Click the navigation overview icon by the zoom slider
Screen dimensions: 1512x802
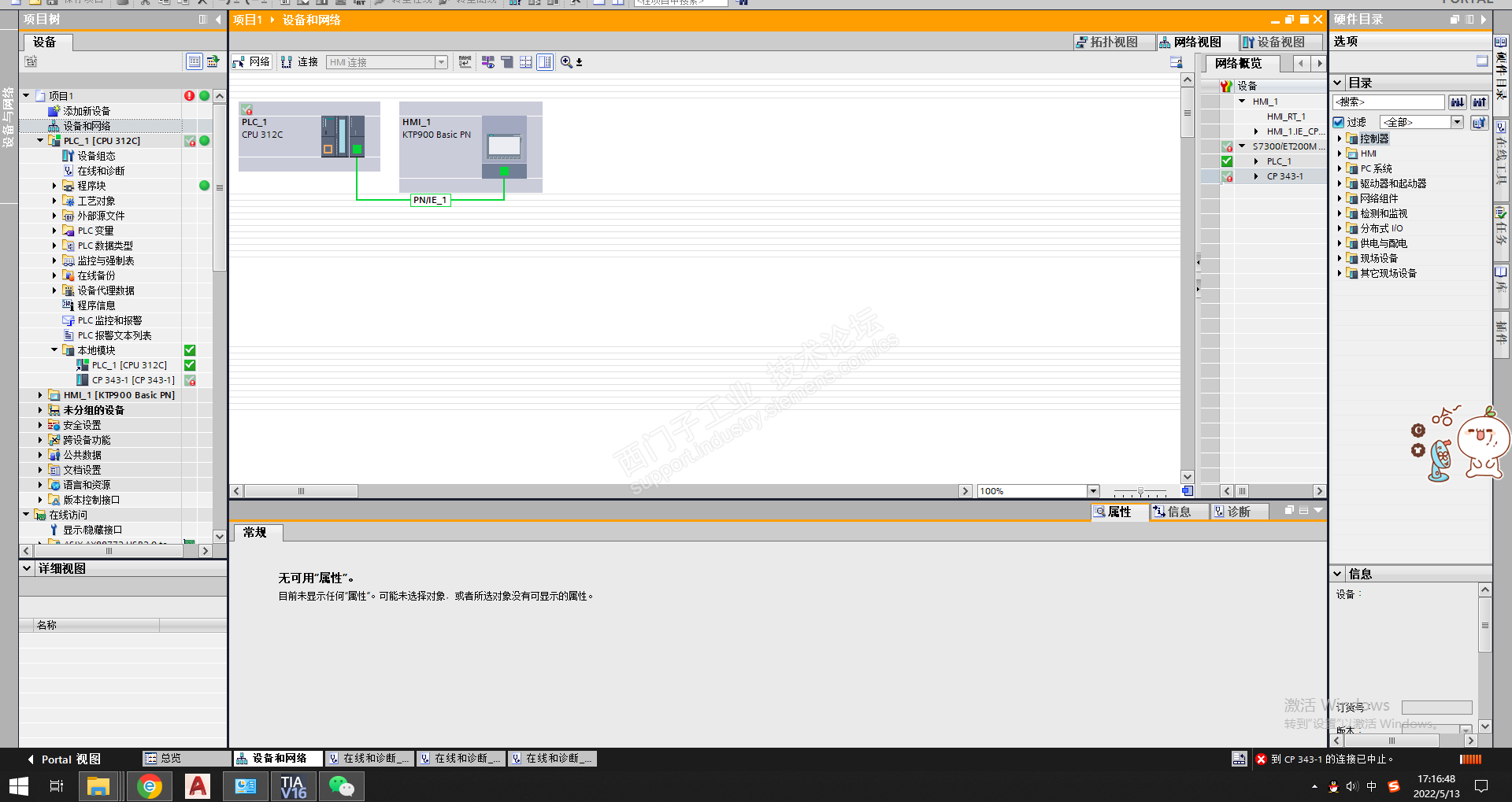pos(1188,491)
